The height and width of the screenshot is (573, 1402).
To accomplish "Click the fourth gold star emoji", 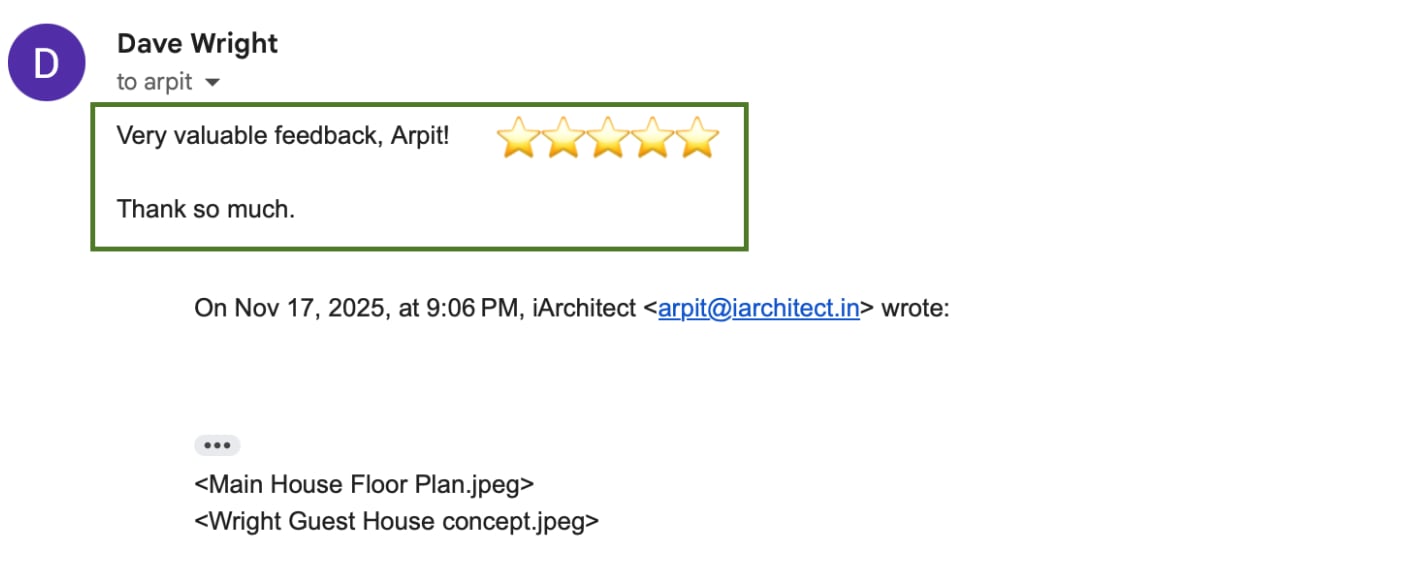I will (x=653, y=138).
